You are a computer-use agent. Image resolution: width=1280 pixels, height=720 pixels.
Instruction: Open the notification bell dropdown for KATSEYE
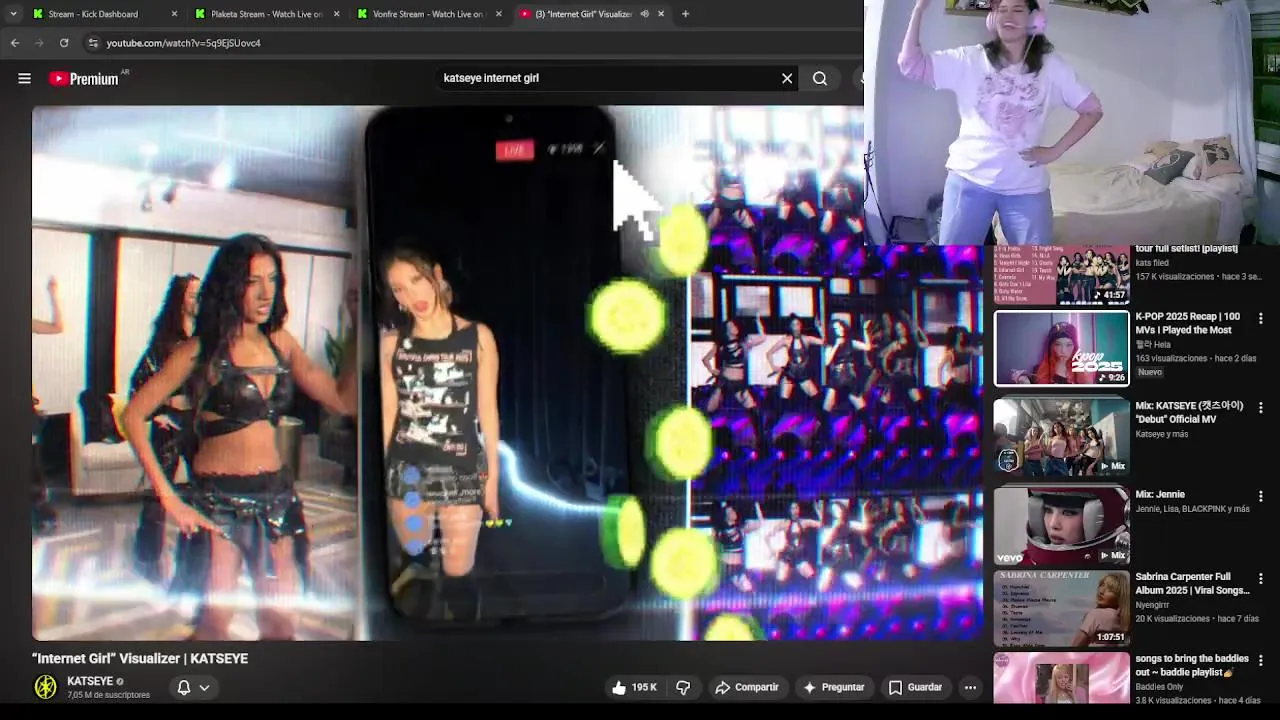[193, 687]
